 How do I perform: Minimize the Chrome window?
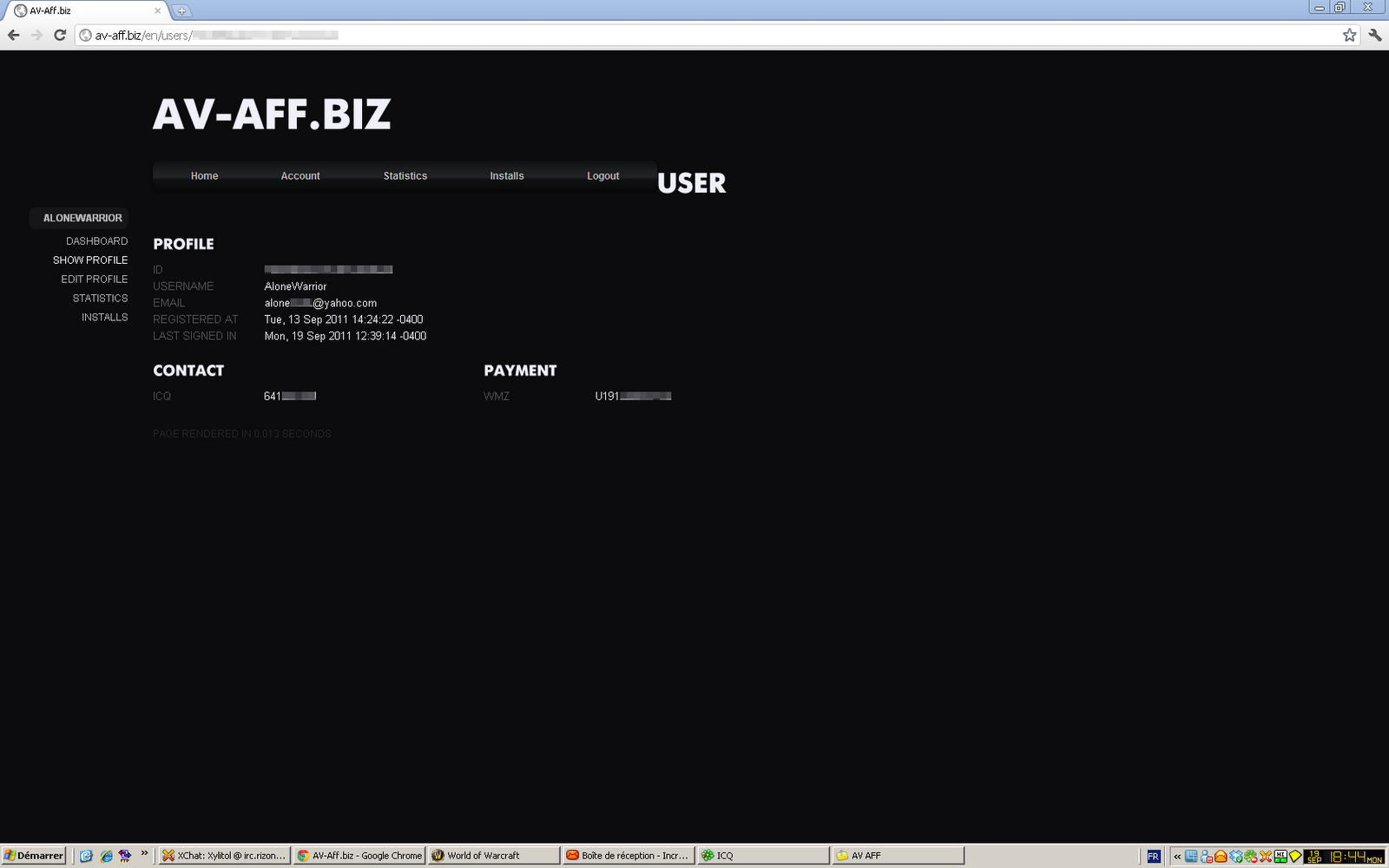pyautogui.click(x=1320, y=8)
